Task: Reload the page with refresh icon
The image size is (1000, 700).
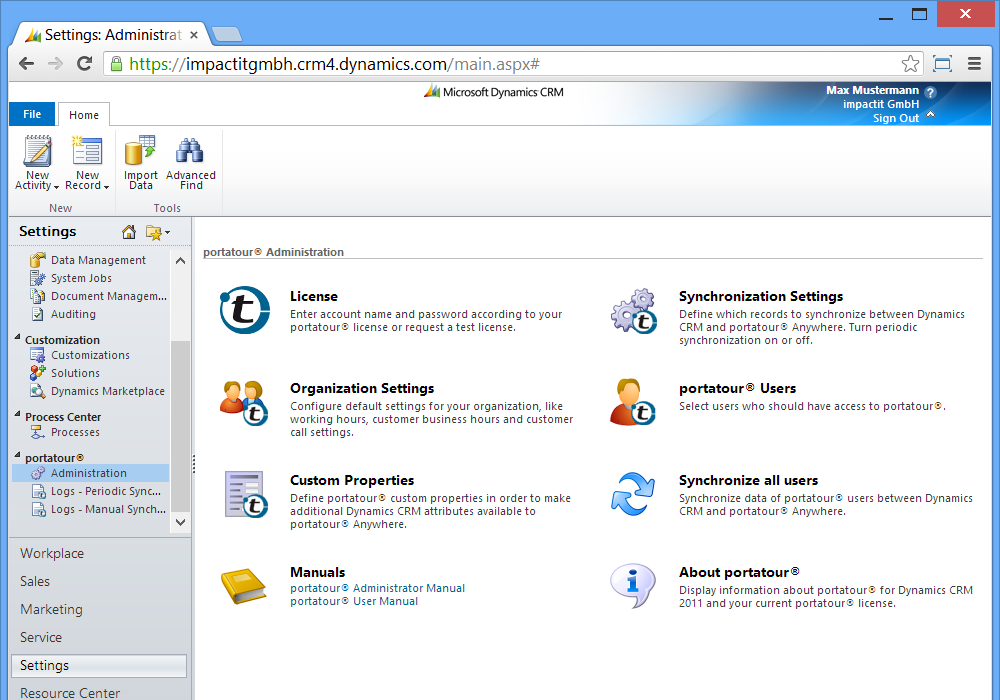Action: click(84, 64)
